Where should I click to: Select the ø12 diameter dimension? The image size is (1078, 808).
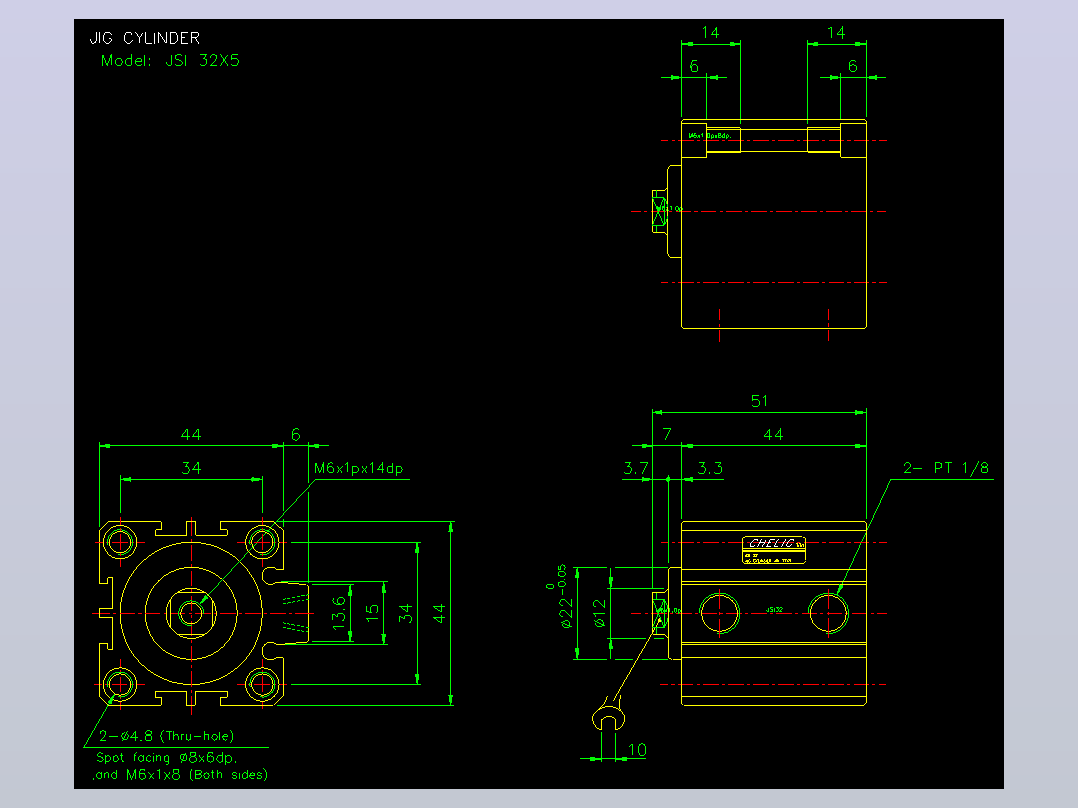600,613
